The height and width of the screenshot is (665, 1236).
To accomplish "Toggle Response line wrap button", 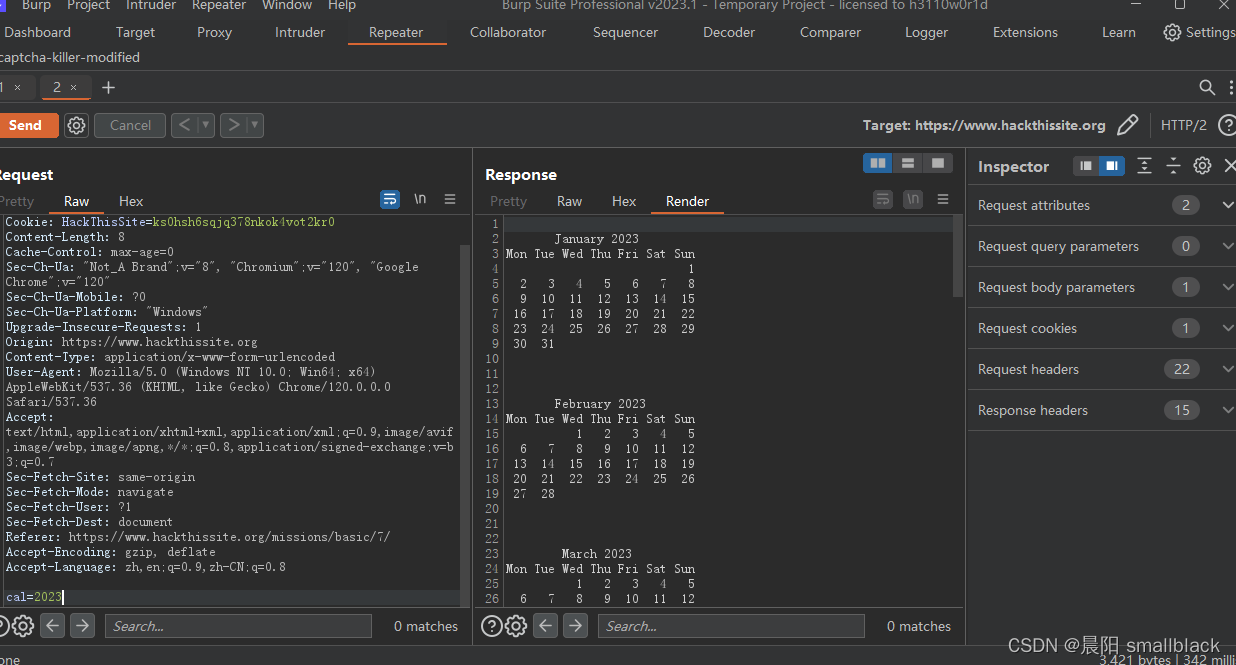I will tap(883, 200).
